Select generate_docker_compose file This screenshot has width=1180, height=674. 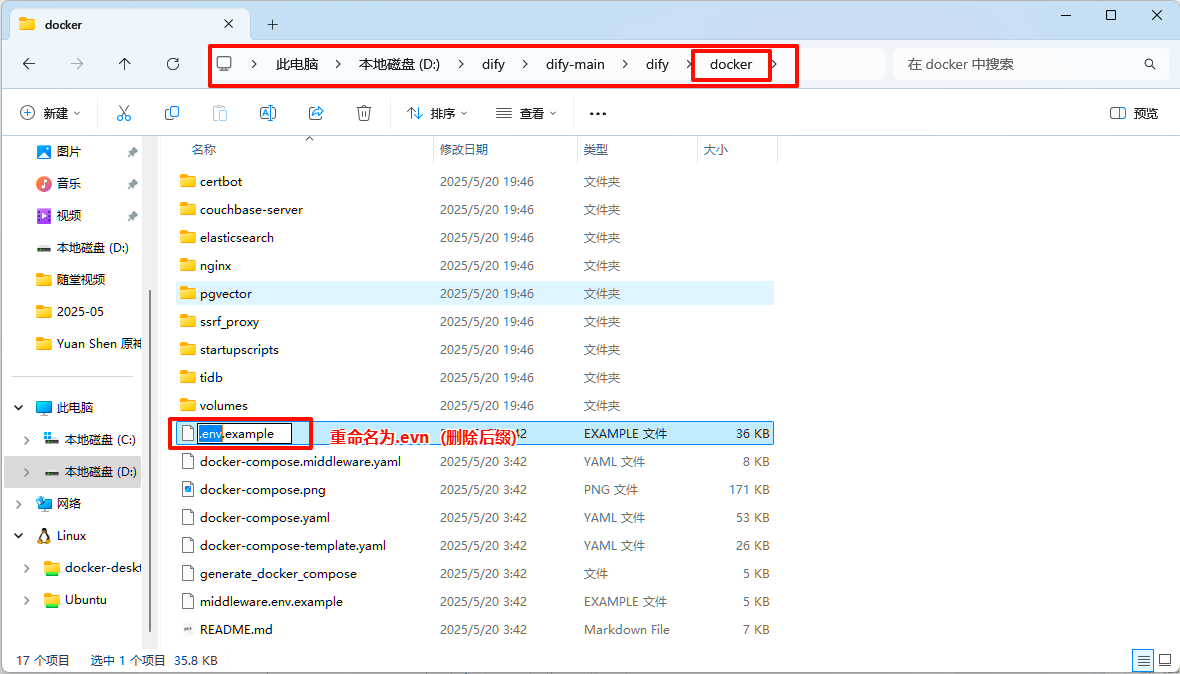tap(475, 573)
